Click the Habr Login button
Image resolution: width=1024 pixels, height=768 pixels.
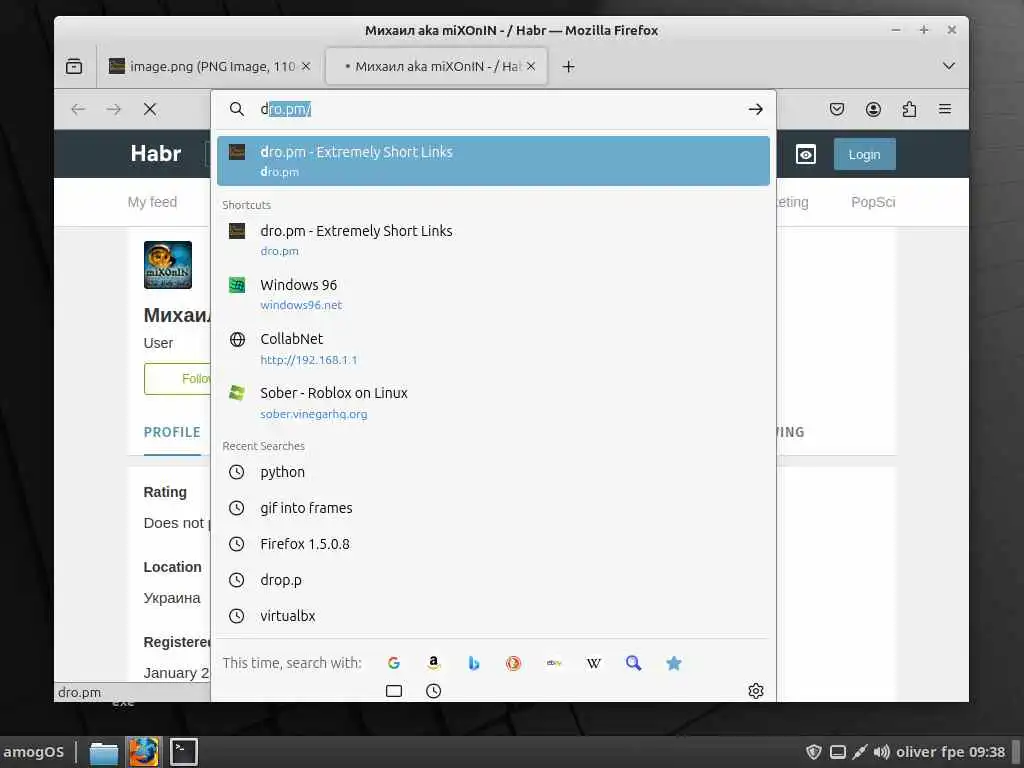pyautogui.click(x=864, y=155)
